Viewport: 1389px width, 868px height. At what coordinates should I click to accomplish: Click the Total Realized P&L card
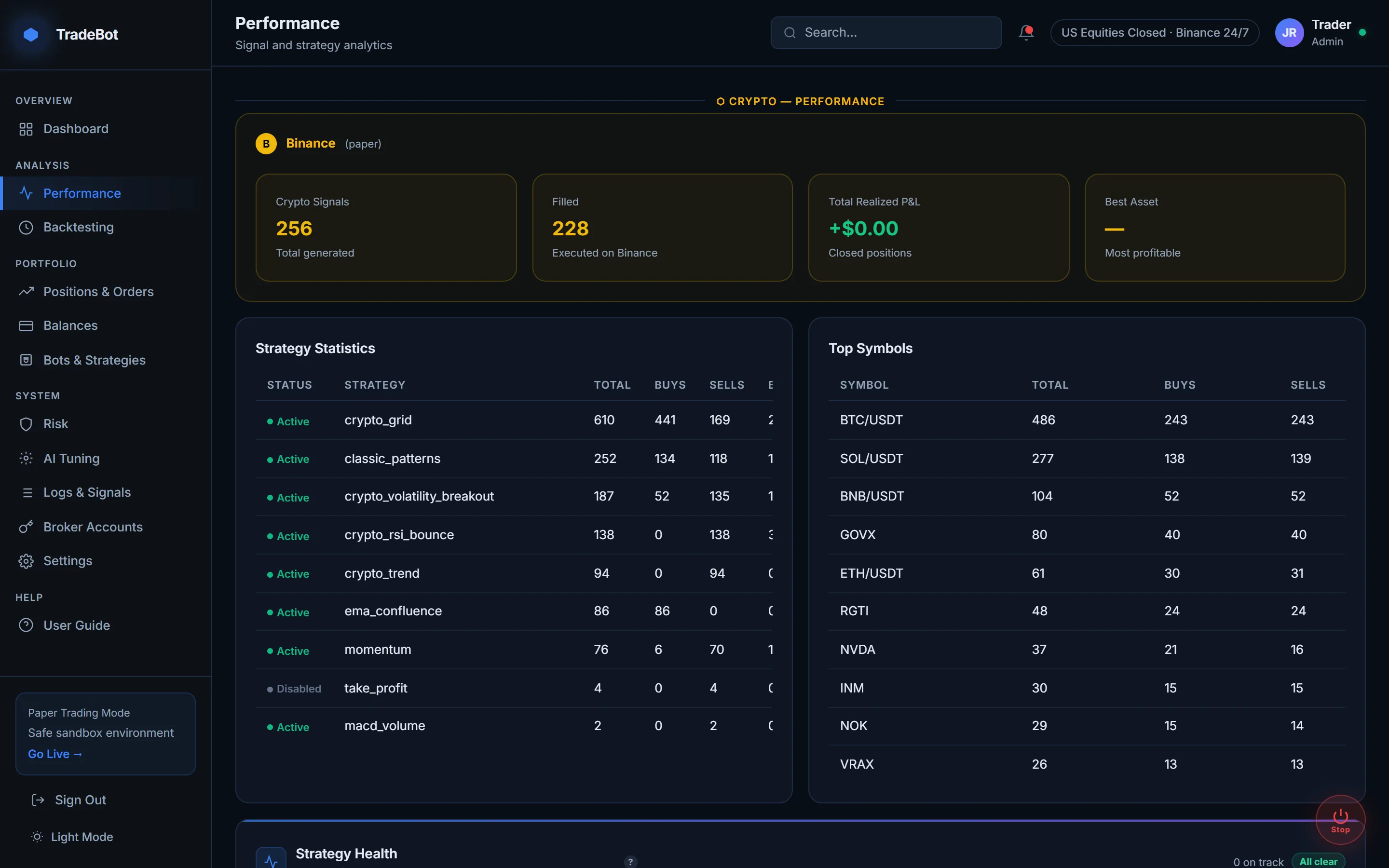coord(939,227)
